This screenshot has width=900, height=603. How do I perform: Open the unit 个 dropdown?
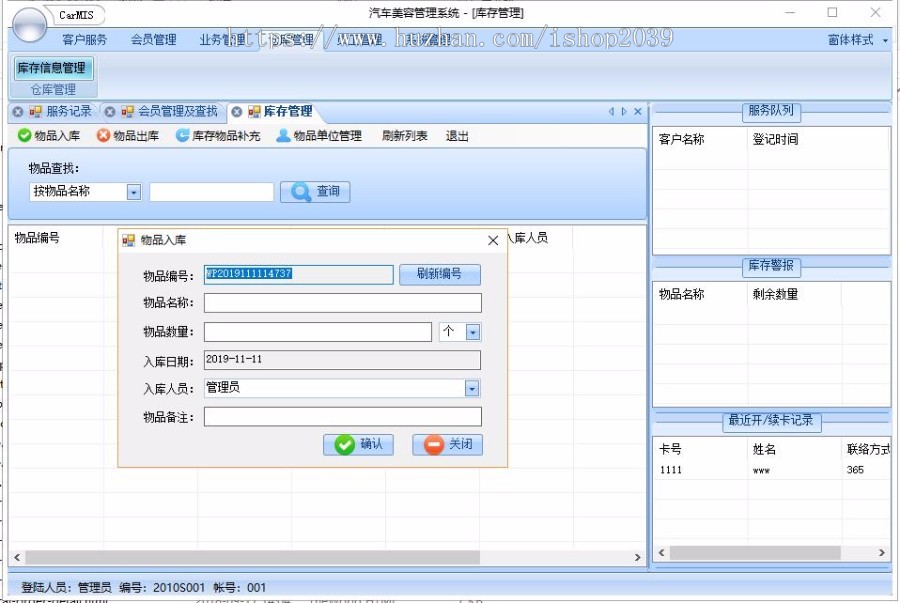[x=473, y=332]
